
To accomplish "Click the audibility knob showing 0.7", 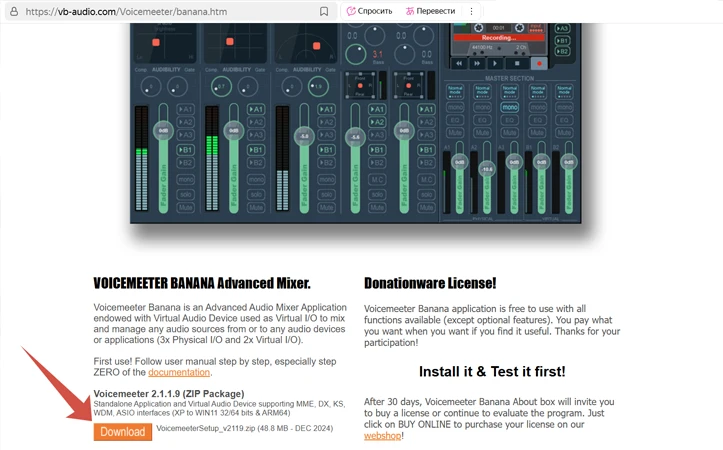I will click(221, 86).
